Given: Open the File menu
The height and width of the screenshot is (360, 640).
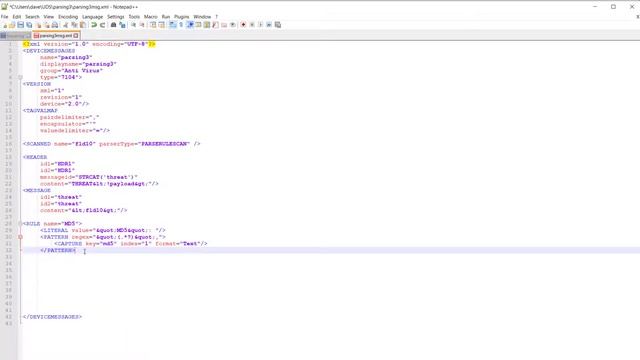Looking at the screenshot, I should pyautogui.click(x=4, y=17).
